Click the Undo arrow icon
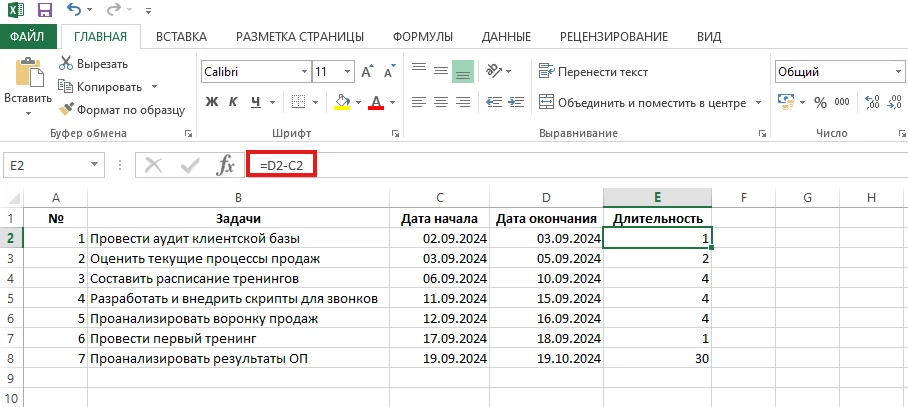Viewport: 908px width, 407px height. pos(74,9)
